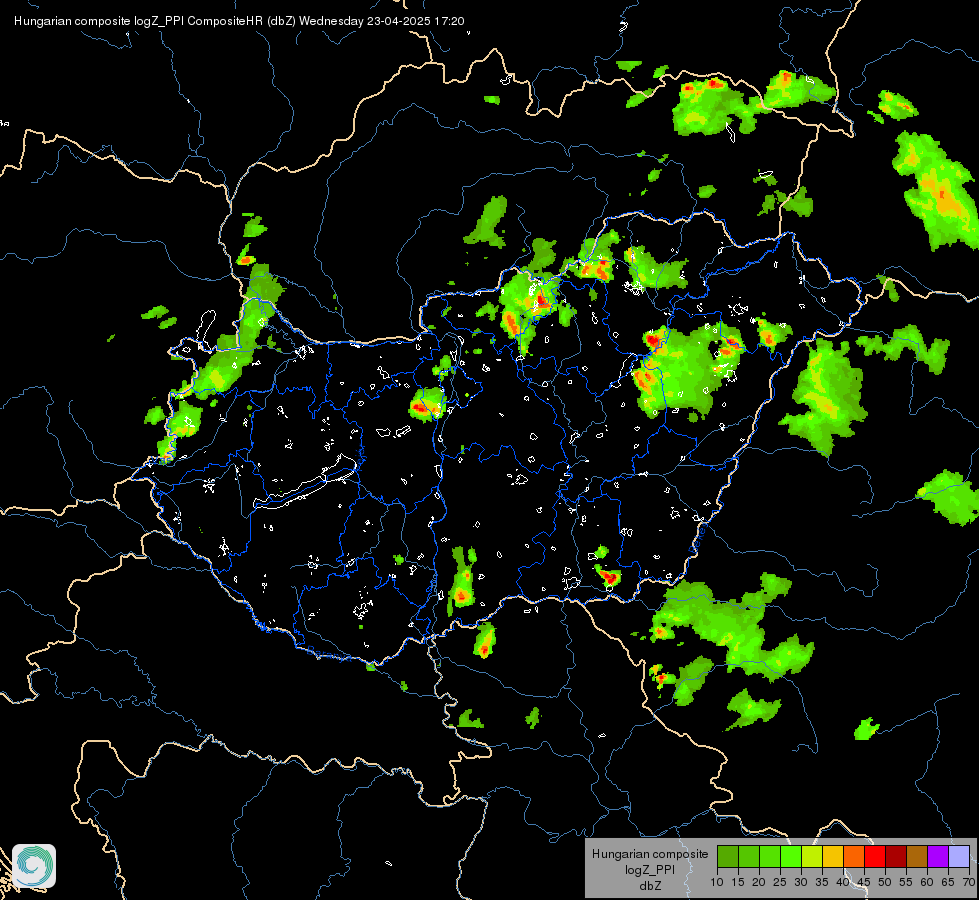Select the 20-25 dBZ green legend swatch

coord(770,856)
